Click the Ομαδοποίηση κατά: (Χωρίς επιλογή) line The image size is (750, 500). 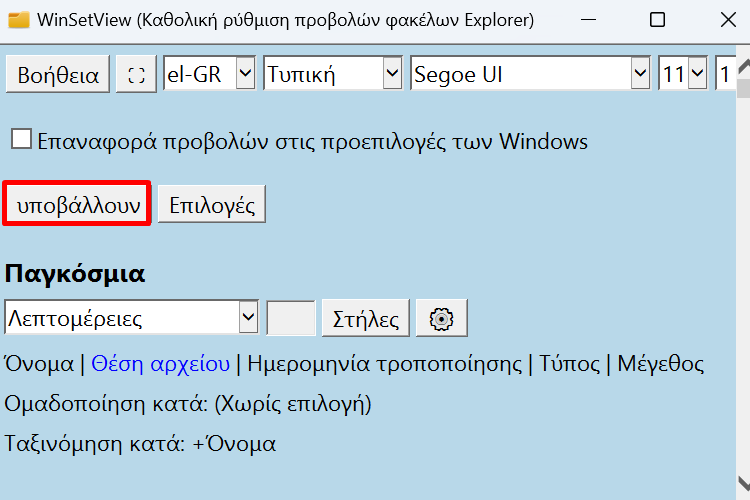click(188, 404)
